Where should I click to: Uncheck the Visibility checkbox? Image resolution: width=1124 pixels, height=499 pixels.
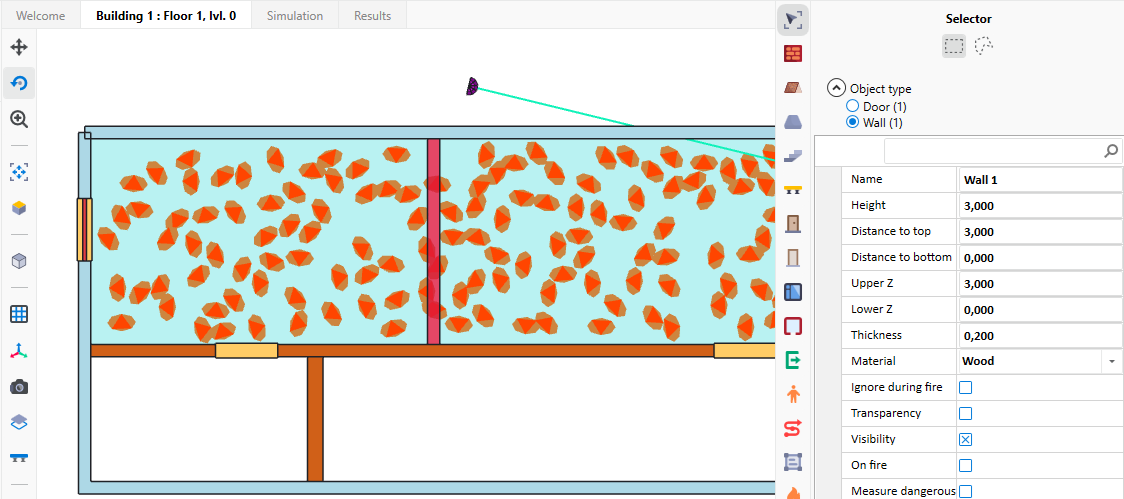click(x=966, y=439)
